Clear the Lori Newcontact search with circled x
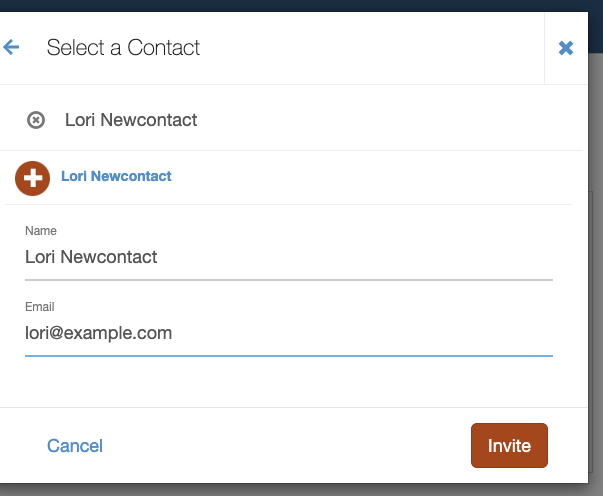The image size is (603, 496). [x=36, y=120]
